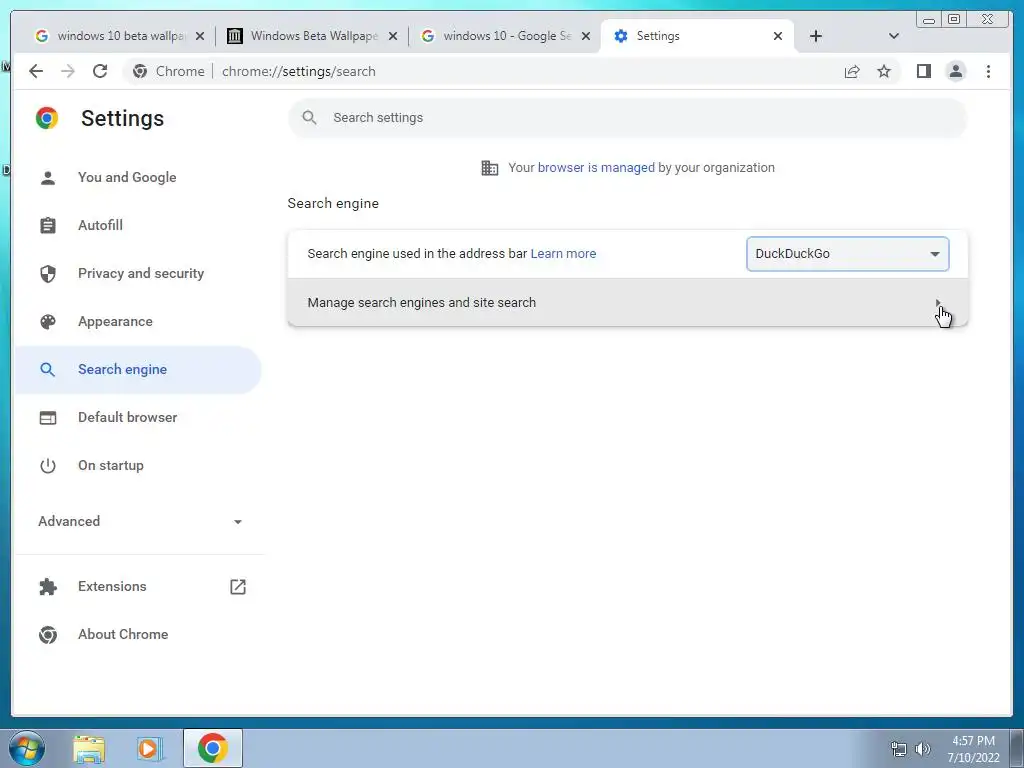Open Autofill settings section

coord(138,225)
